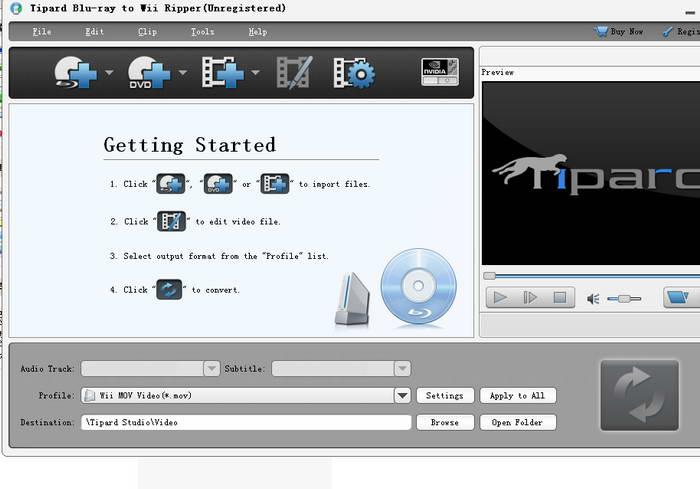Adjust the volume slider

tap(624, 299)
